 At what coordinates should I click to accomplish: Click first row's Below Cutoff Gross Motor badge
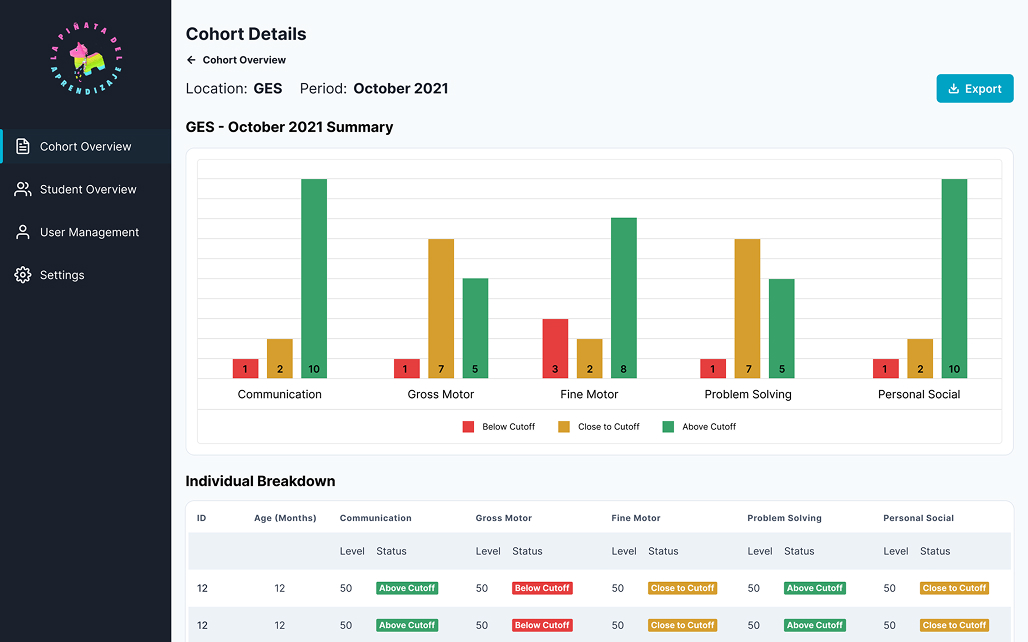point(542,588)
